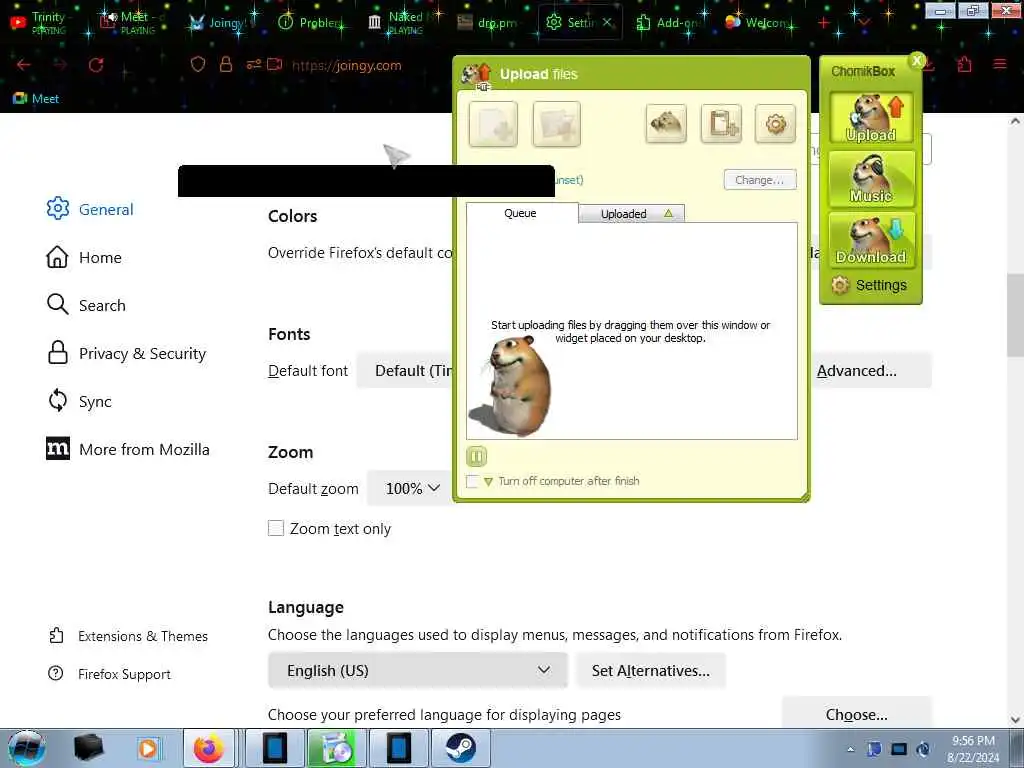Open Privacy & Security settings

click(x=126, y=353)
